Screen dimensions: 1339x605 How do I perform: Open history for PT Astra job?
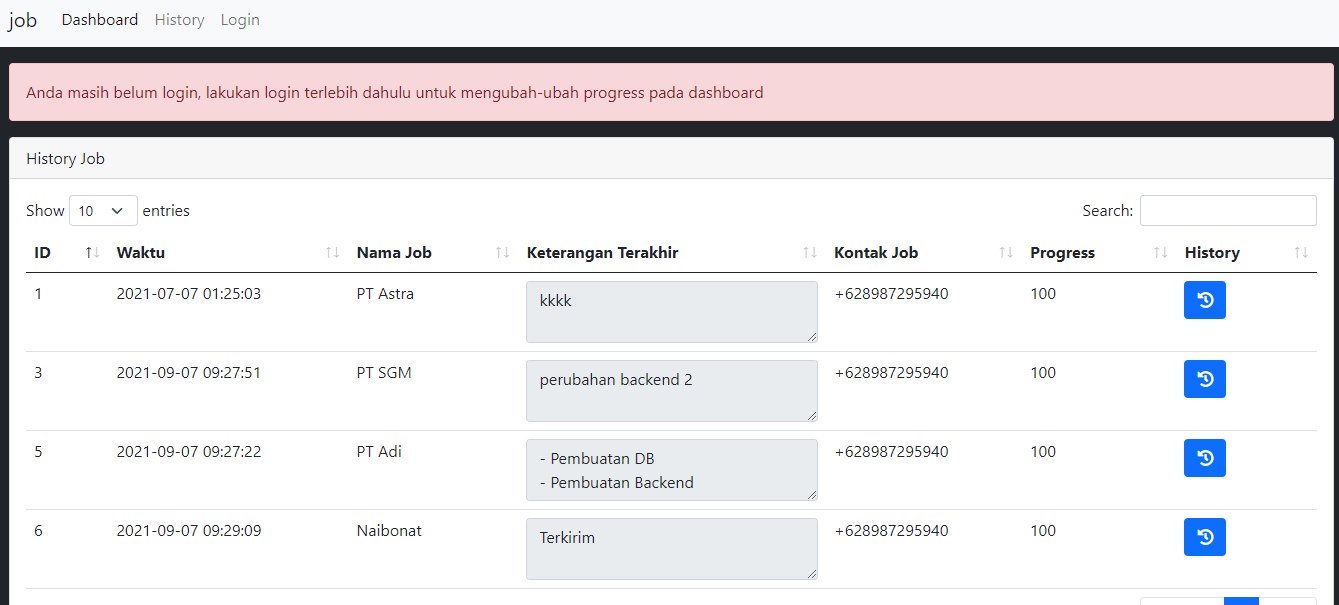1204,300
